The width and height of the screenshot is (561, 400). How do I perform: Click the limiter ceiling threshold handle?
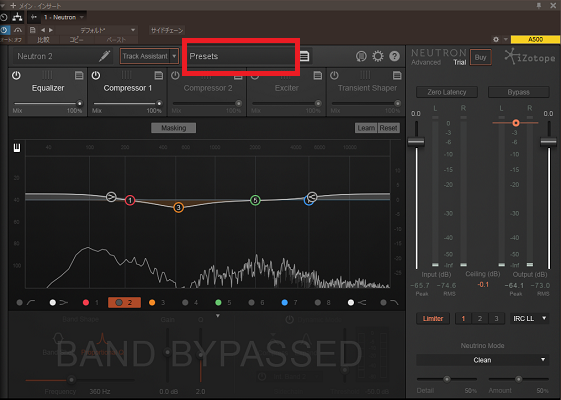516,123
